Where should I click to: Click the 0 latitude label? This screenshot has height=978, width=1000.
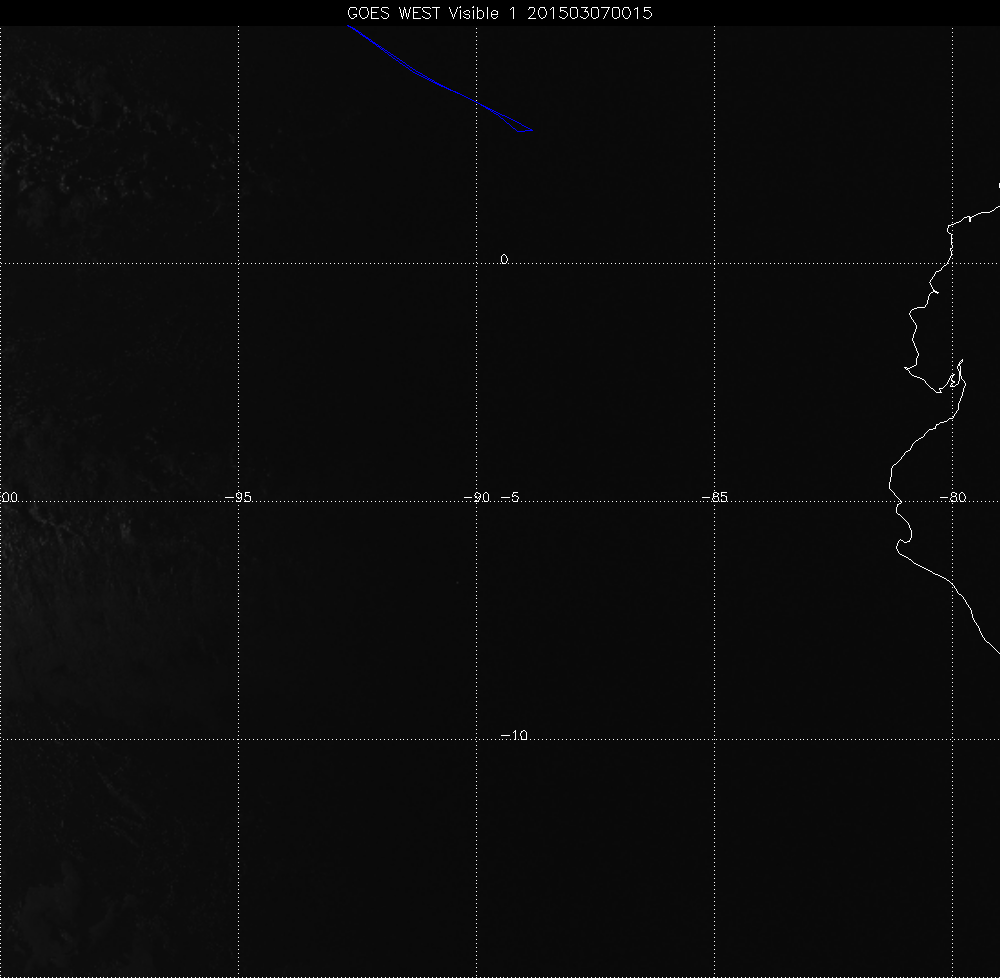click(504, 260)
